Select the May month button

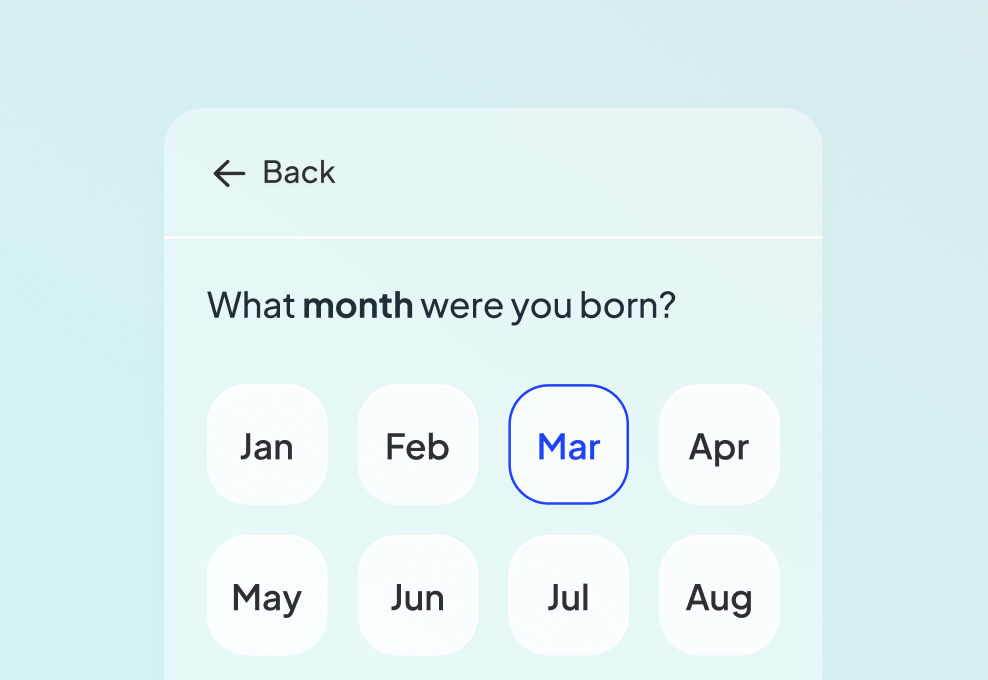click(x=267, y=596)
